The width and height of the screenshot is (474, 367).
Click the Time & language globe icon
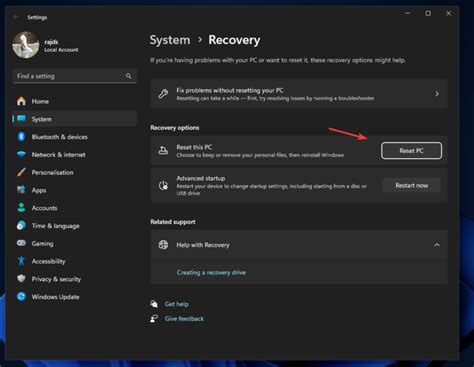point(21,226)
